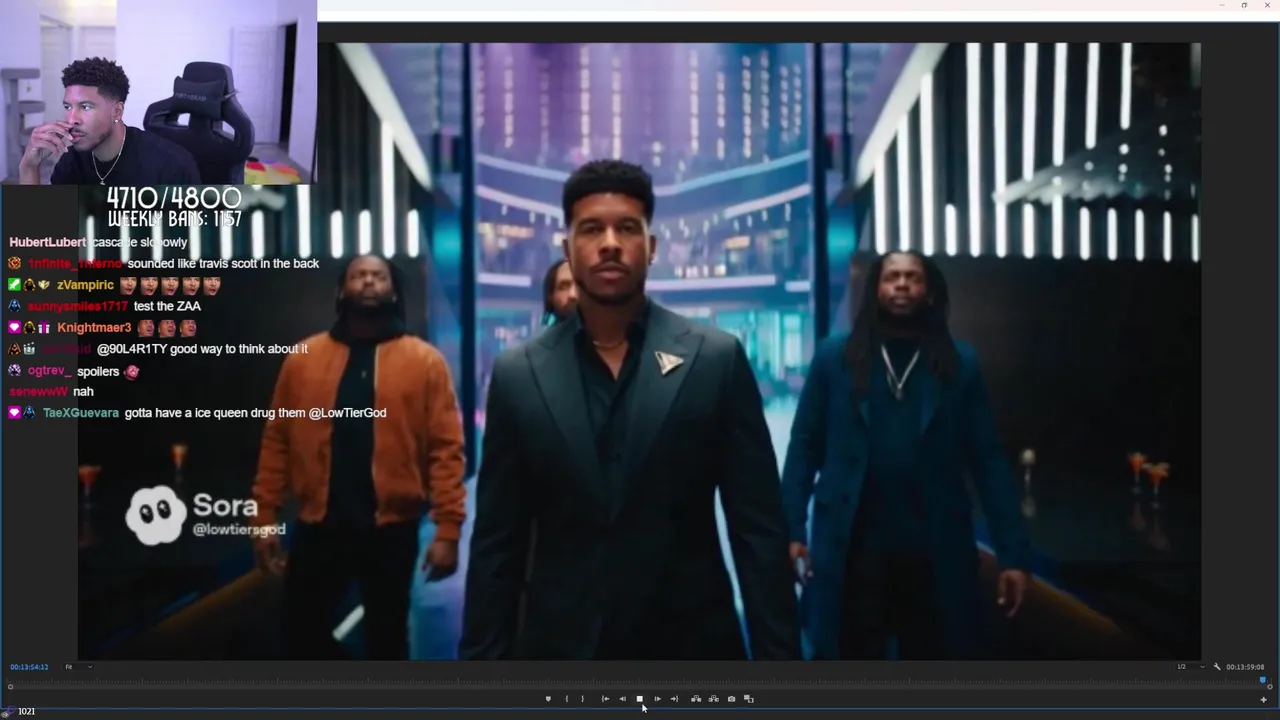Click the video preview in the program monitor
Screen dimensions: 1280x720
640,351
